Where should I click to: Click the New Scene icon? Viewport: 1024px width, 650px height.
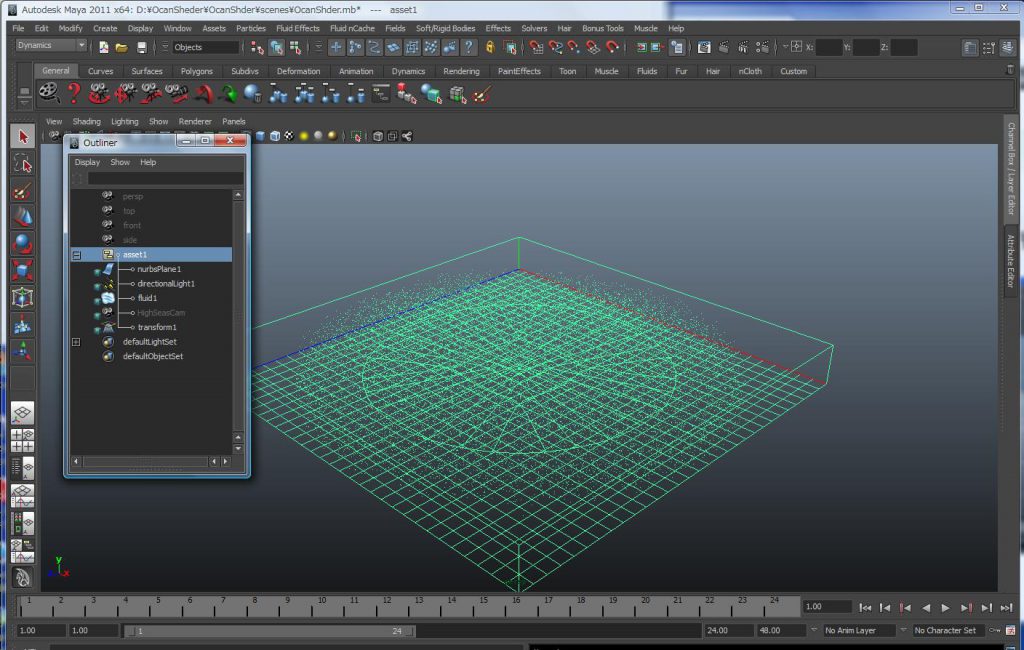(x=103, y=47)
